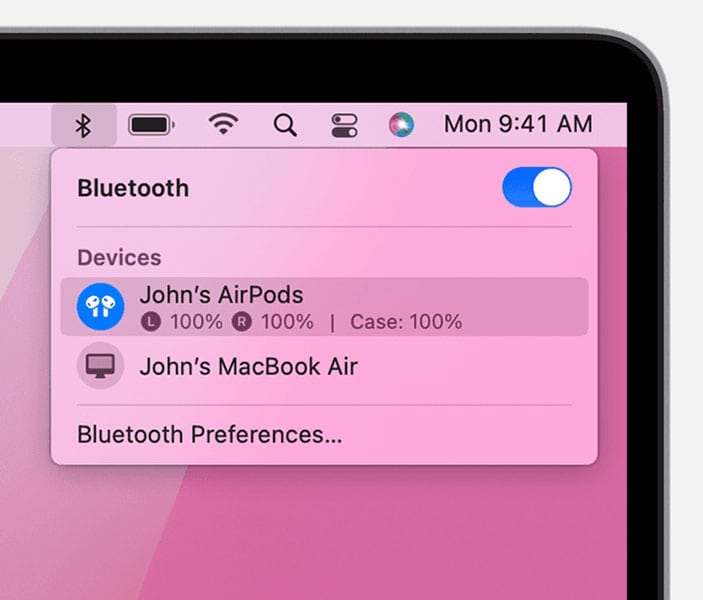Viewport: 703px width, 600px height.
Task: Click the Bluetooth panel title
Action: coord(133,188)
